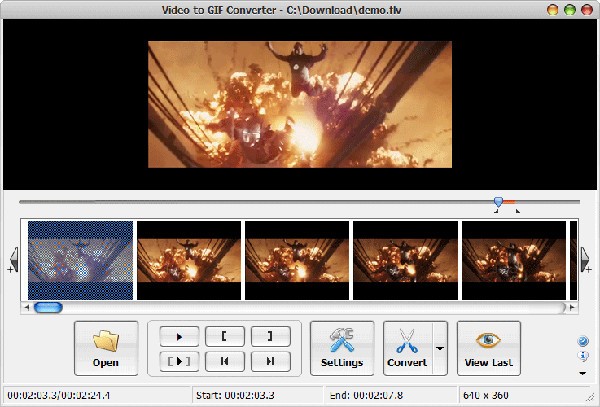Click the blue info icon at right

[x=583, y=357]
